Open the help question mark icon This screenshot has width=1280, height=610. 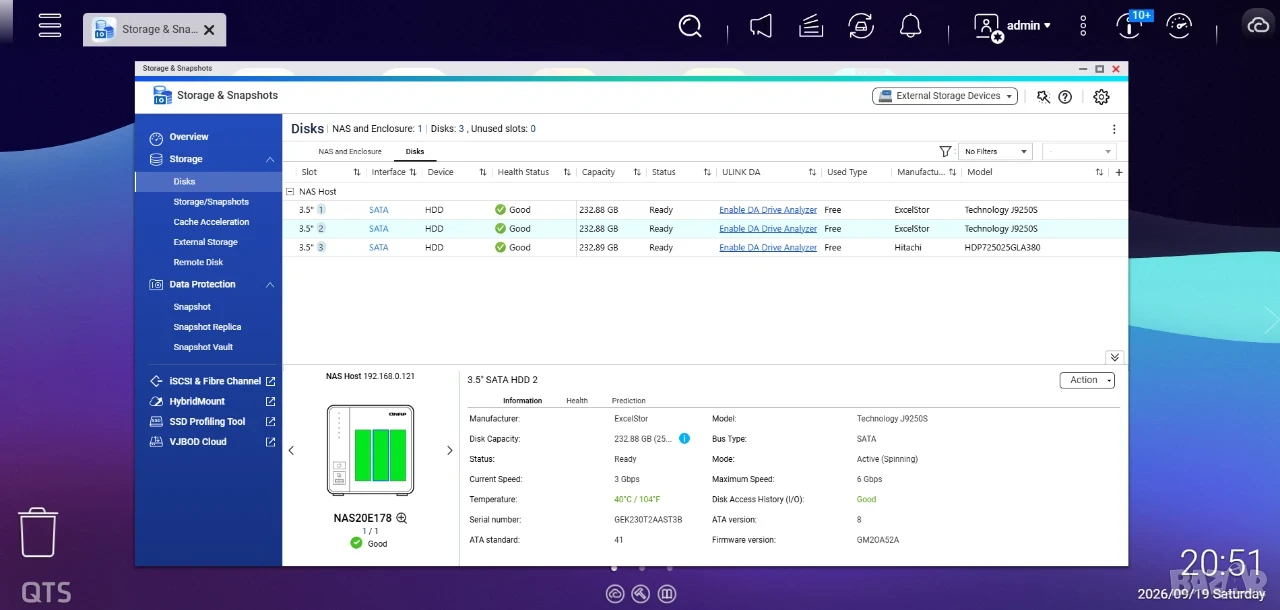1065,97
